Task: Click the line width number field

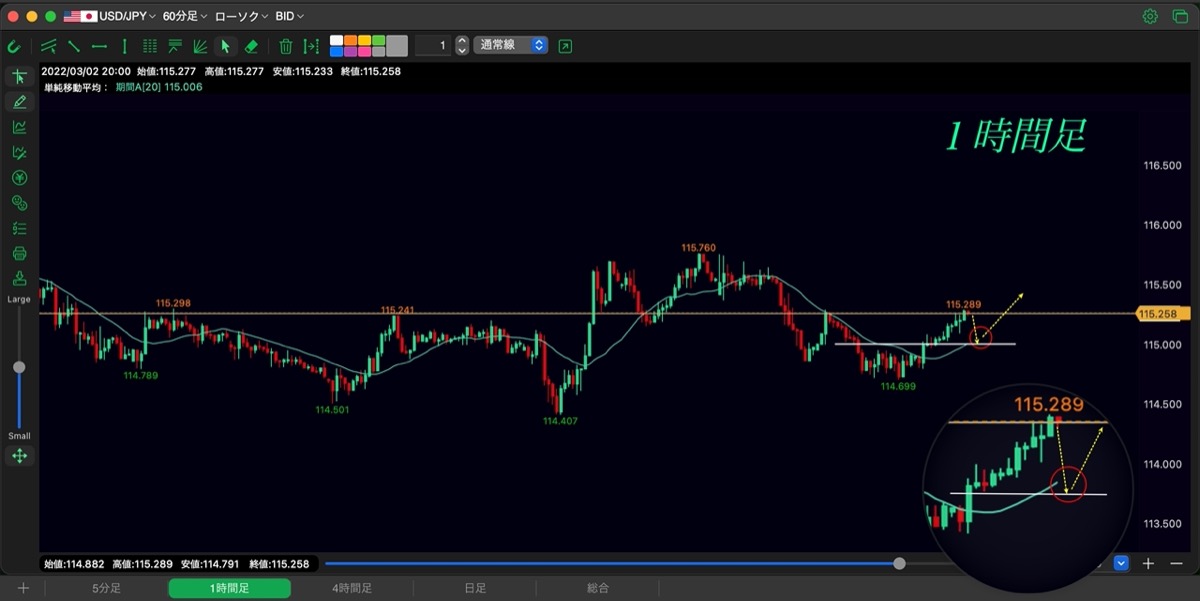Action: pyautogui.click(x=433, y=45)
